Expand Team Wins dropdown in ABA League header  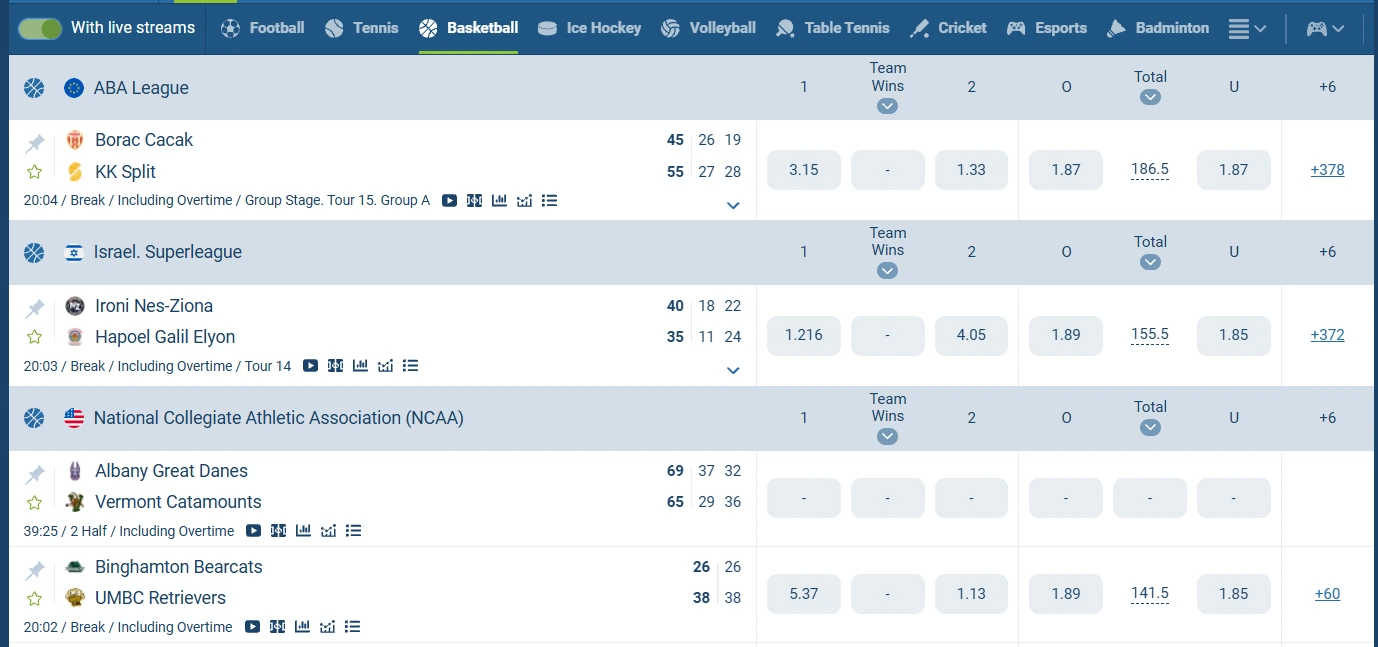point(887,105)
